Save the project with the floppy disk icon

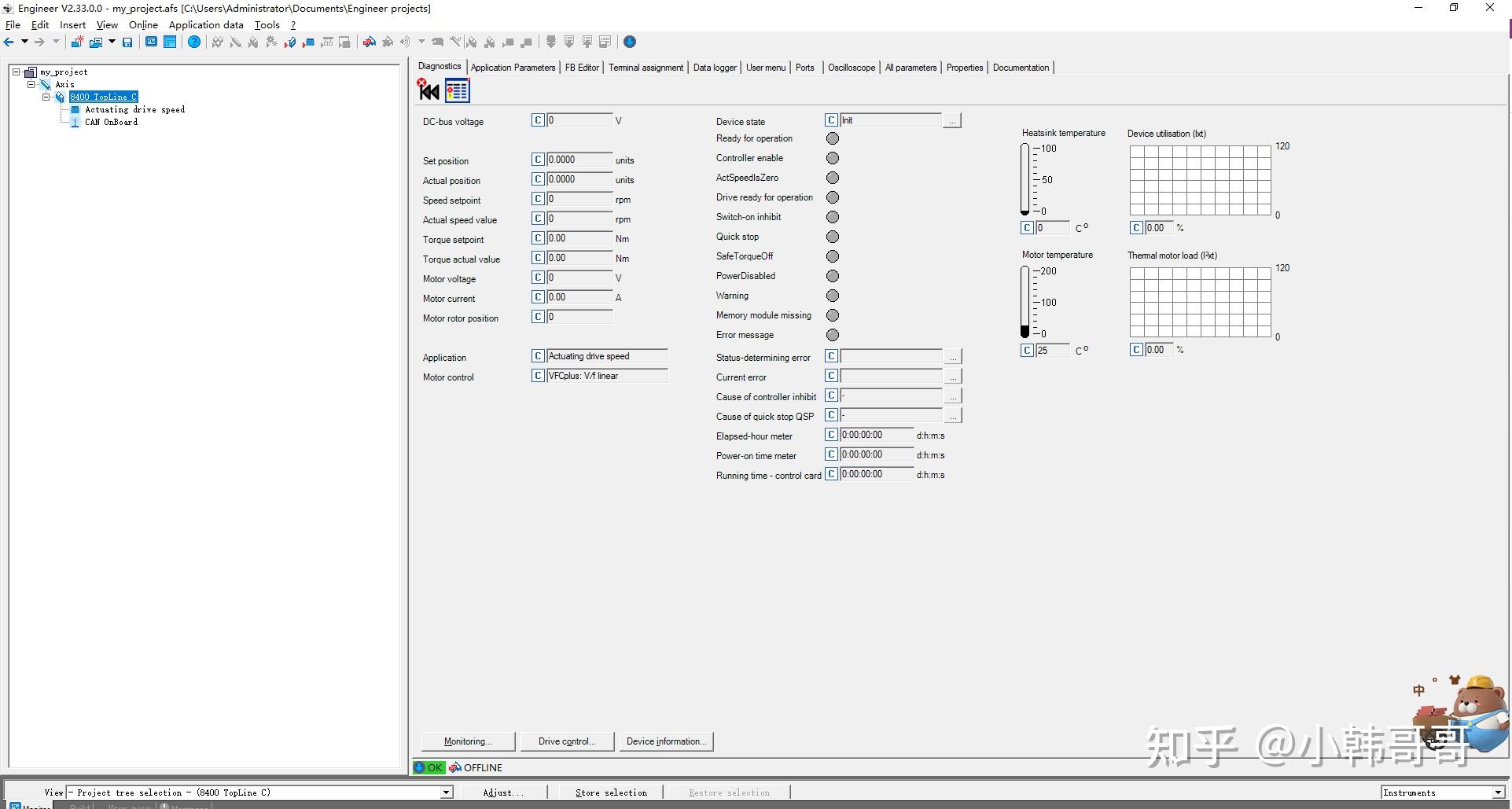[127, 42]
